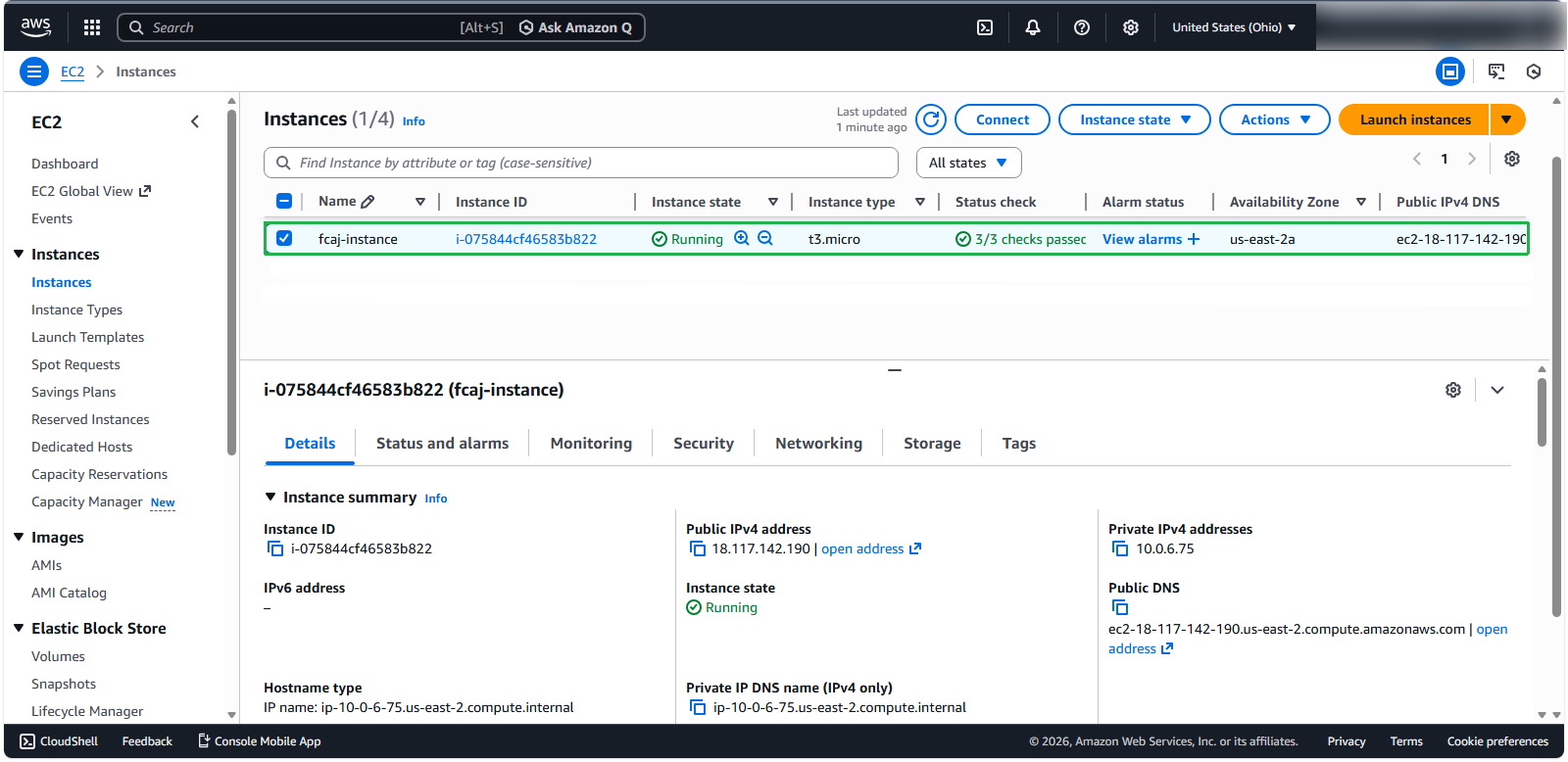Toggle the select-all instances checkbox
Image resolution: width=1568 pixels, height=762 pixels.
(x=284, y=201)
